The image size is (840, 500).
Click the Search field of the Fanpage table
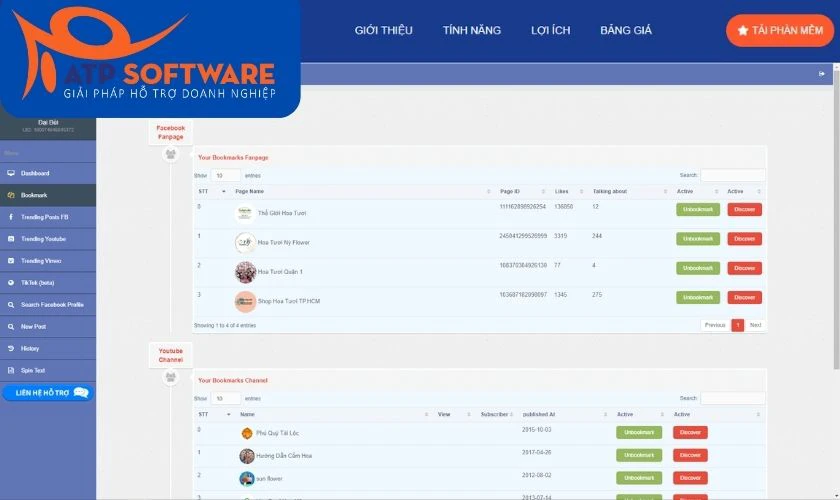[733, 175]
